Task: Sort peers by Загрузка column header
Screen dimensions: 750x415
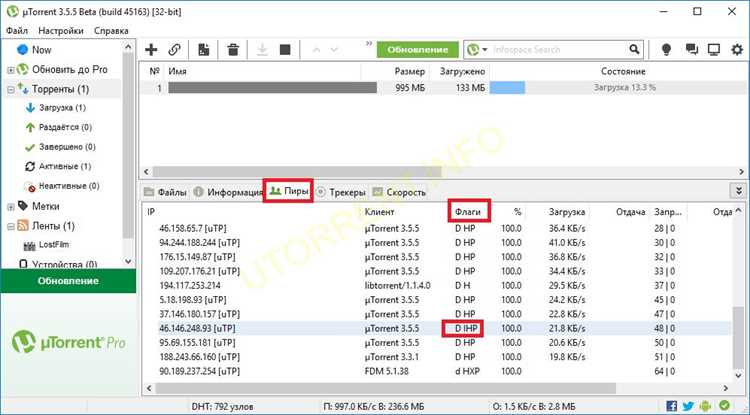Action: pyautogui.click(x=569, y=212)
